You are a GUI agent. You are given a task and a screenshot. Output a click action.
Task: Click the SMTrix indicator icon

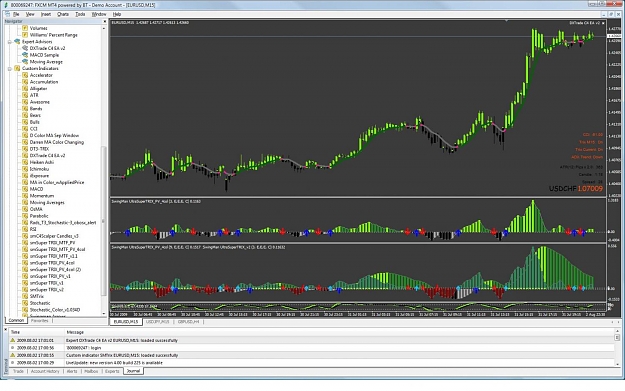(25, 296)
